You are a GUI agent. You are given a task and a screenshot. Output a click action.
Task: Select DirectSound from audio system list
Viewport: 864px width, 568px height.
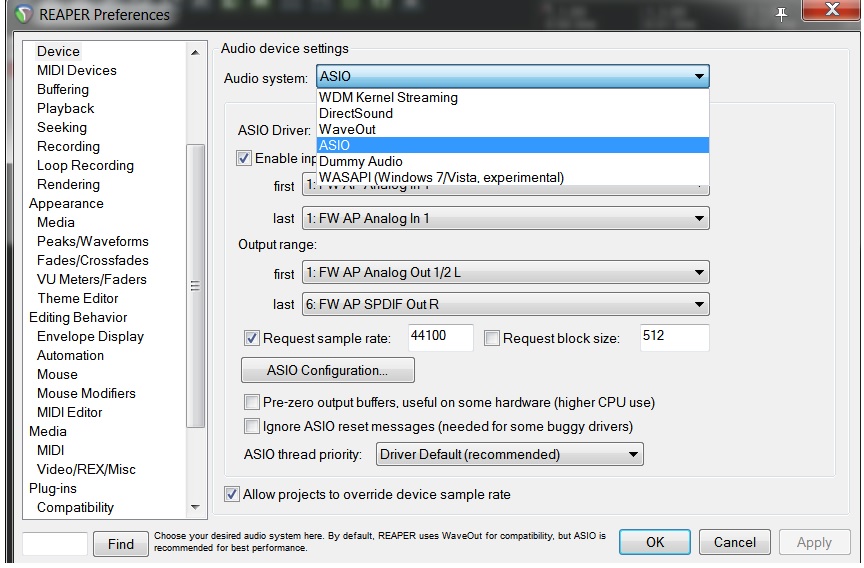(x=513, y=113)
